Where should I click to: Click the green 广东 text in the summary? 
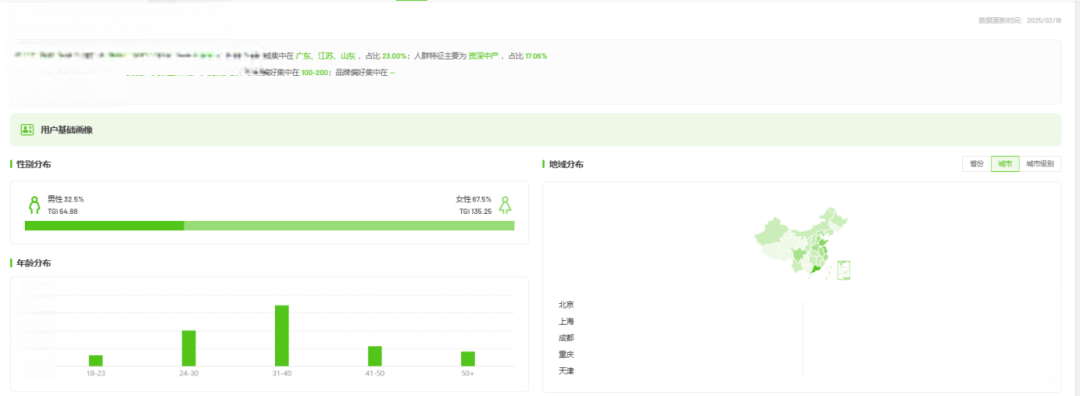(x=303, y=56)
